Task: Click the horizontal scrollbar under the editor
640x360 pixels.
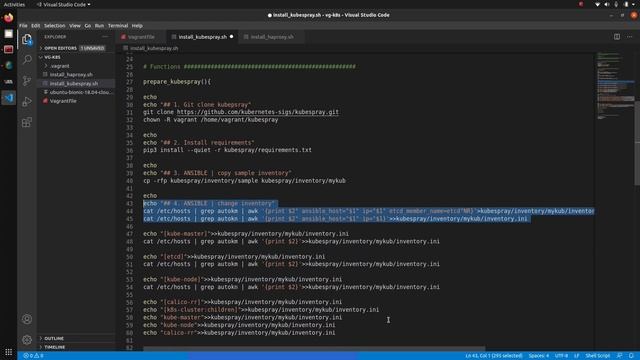Action: point(314,349)
